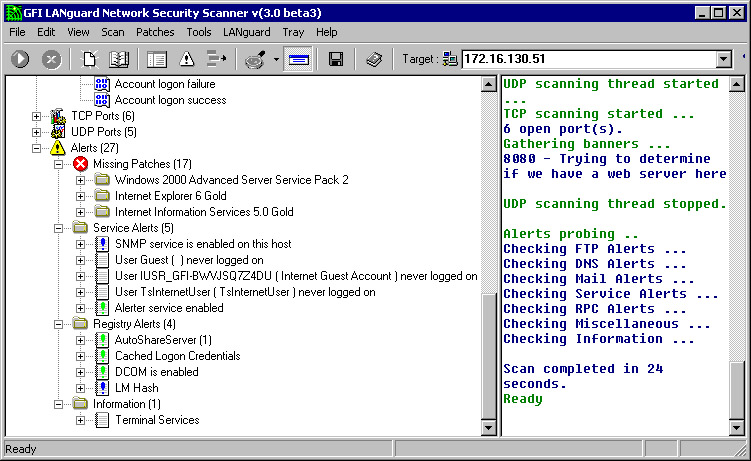Image resolution: width=751 pixels, height=461 pixels.
Task: Select 'DCOM is enabled' tree item
Action: pyautogui.click(x=157, y=372)
